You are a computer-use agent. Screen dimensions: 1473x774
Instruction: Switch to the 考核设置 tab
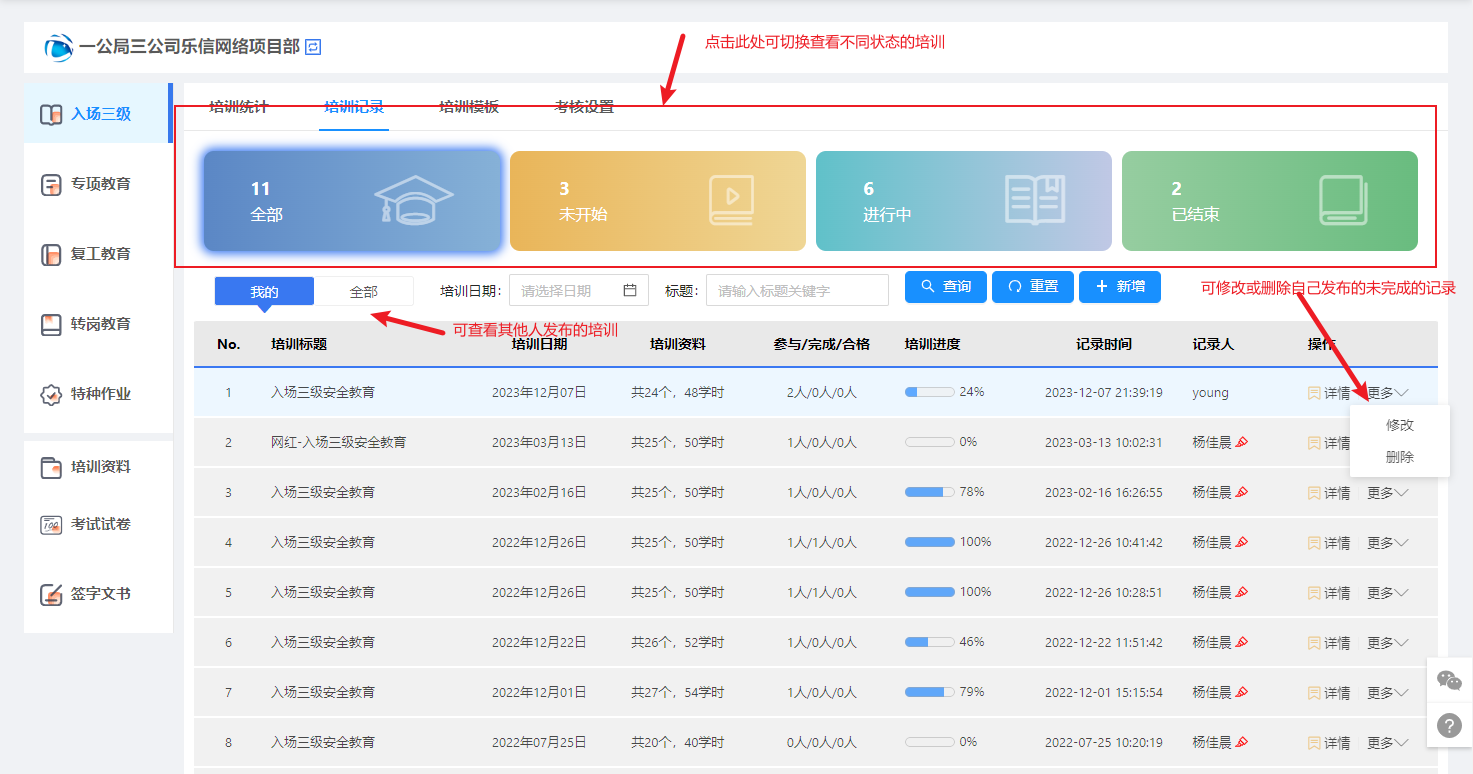(584, 107)
